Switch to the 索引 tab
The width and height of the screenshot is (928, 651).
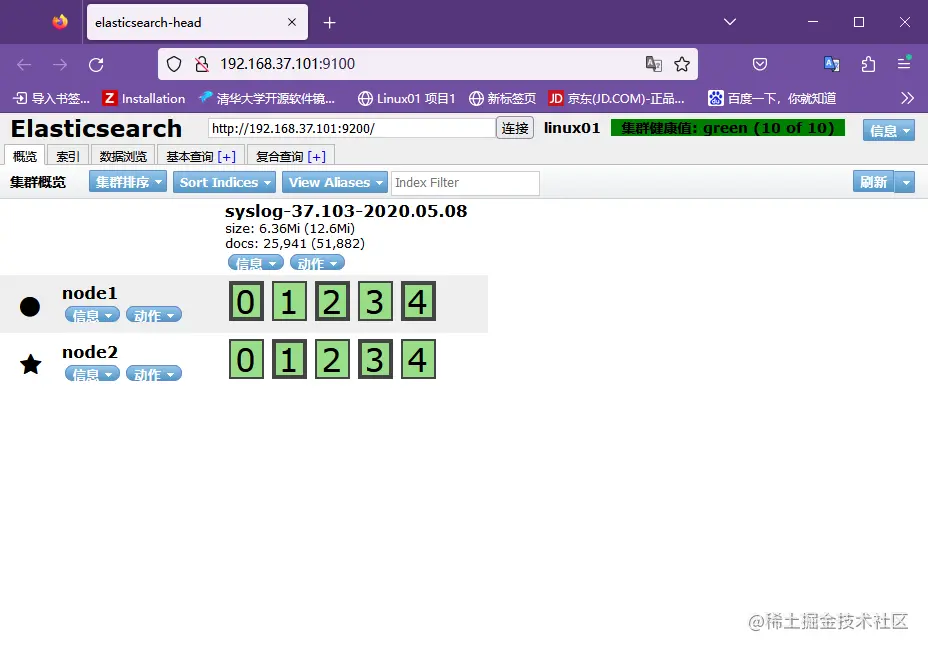68,156
